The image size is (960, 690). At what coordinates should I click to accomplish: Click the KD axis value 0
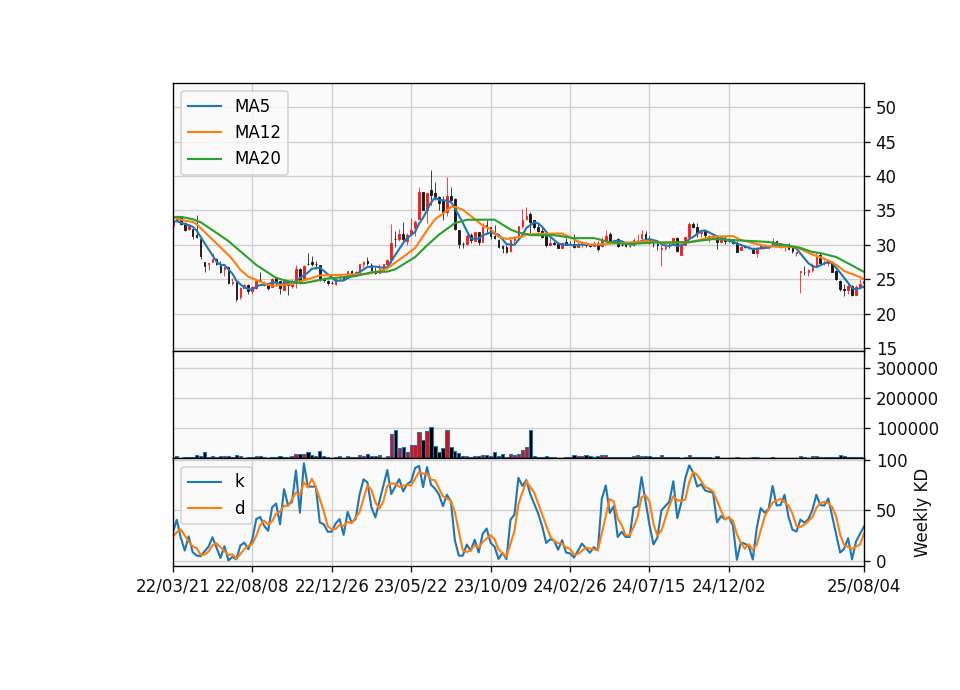881,561
